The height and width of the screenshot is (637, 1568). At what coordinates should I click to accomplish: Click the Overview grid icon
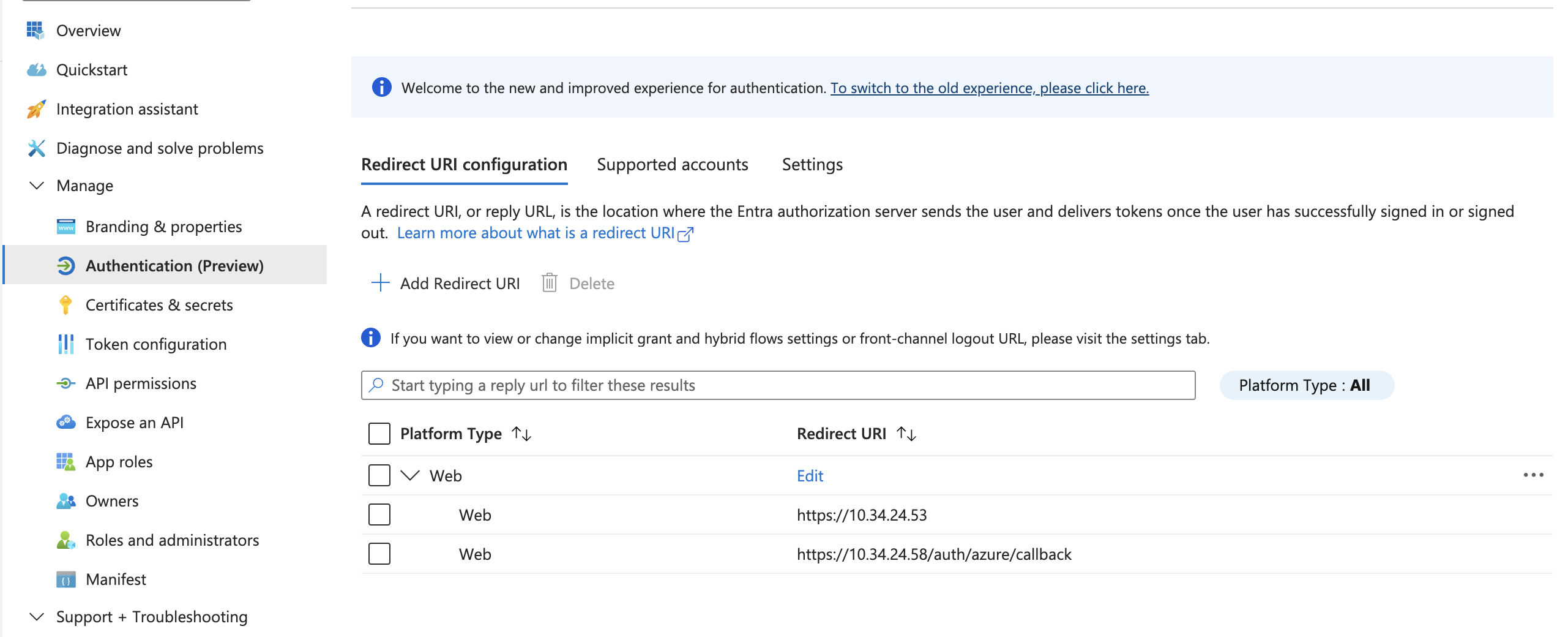35,30
